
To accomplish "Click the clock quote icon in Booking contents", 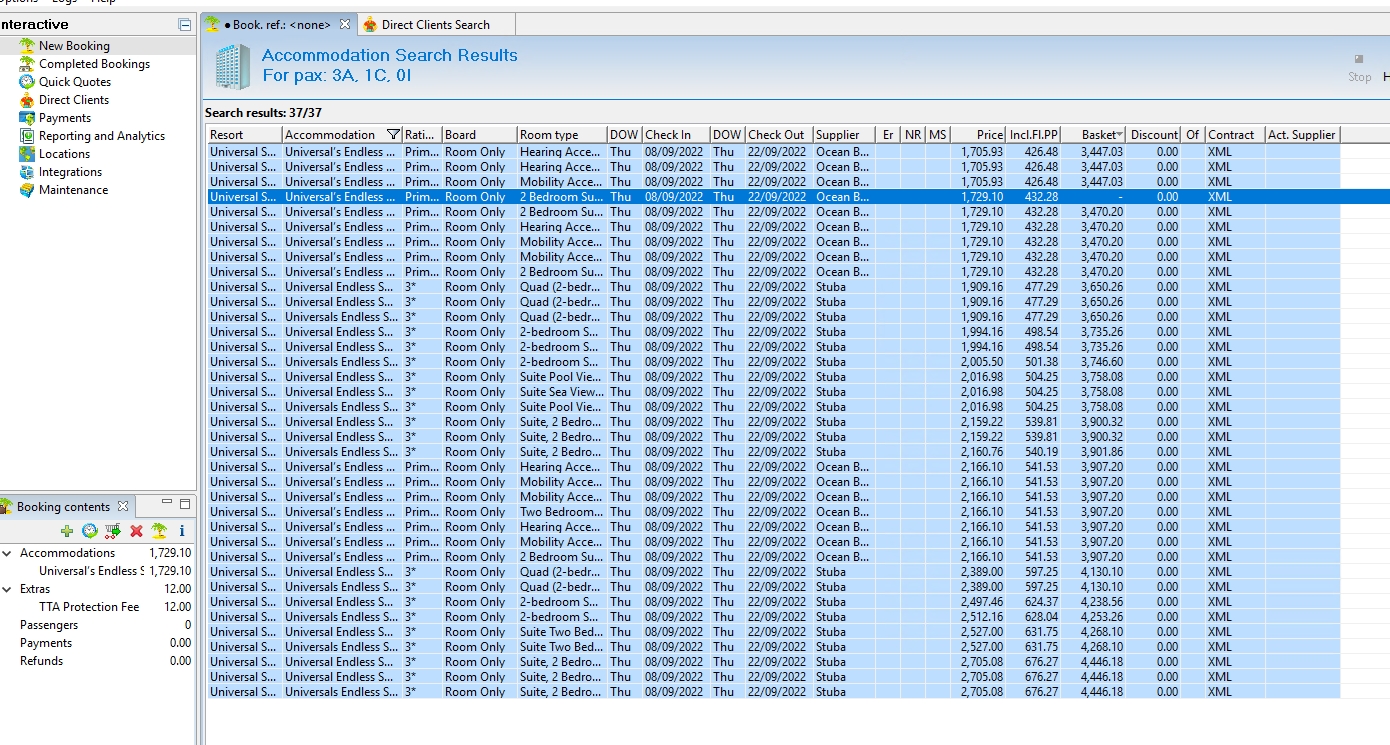I will pos(90,531).
